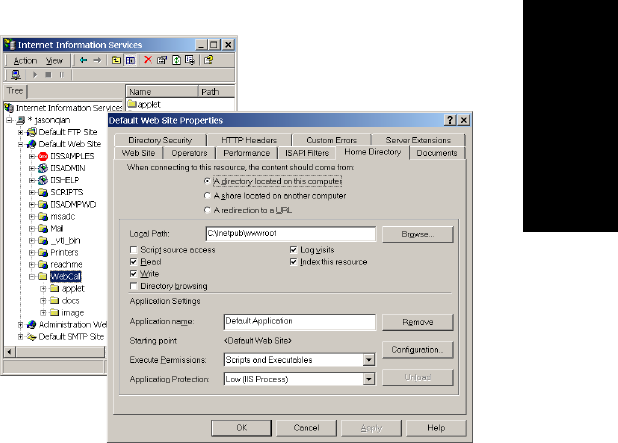The height and width of the screenshot is (443, 618).
Task: Click the Pause item icon
Action: pyautogui.click(x=61, y=74)
